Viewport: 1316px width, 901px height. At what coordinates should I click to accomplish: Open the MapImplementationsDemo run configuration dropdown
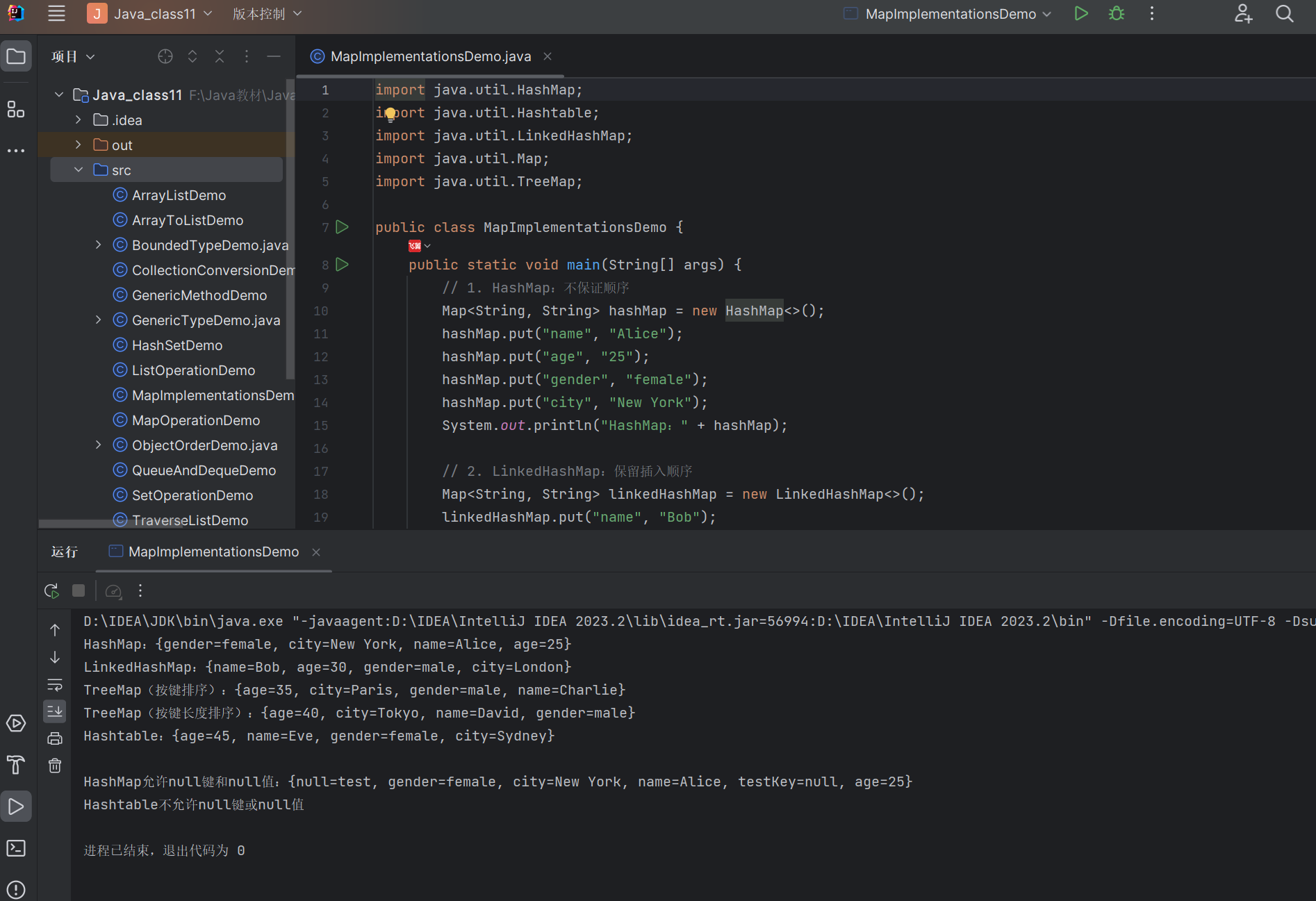[948, 14]
